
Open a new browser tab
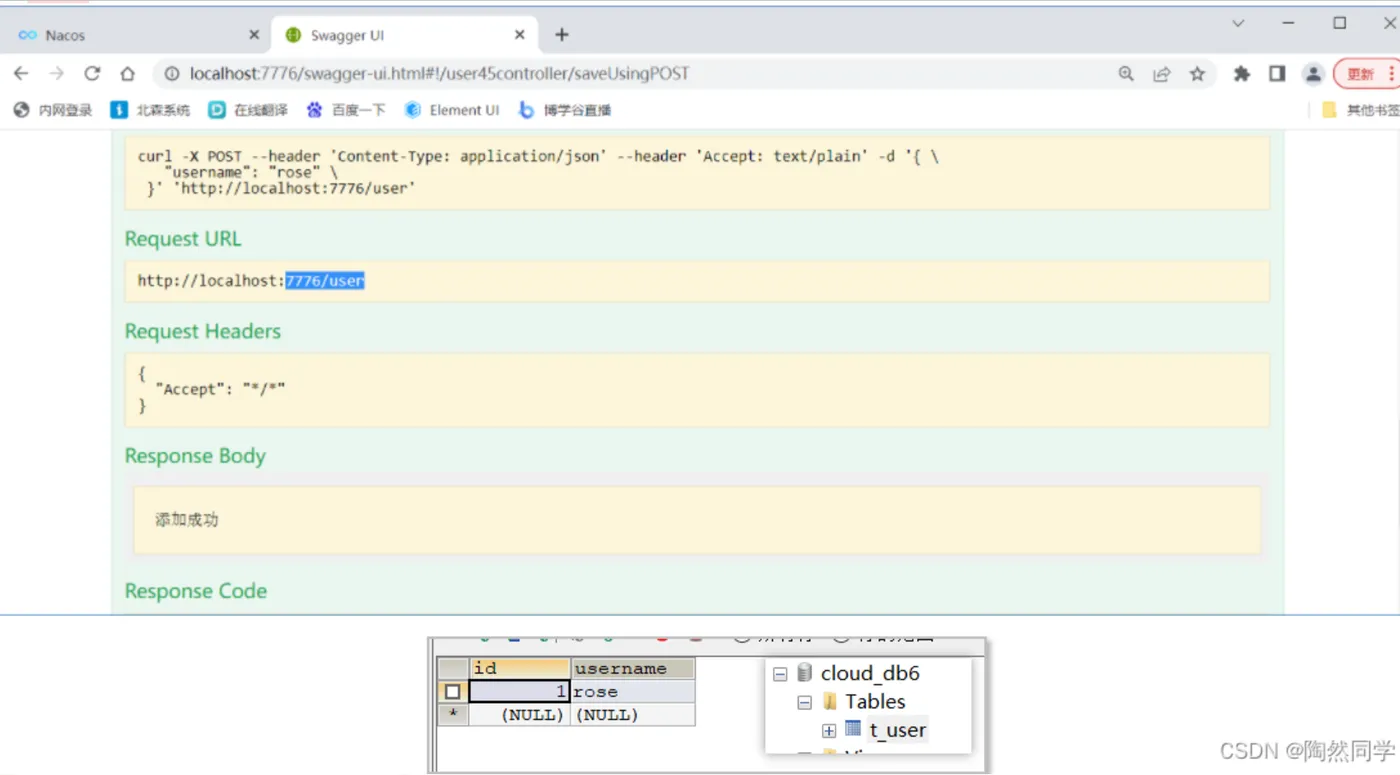[562, 35]
